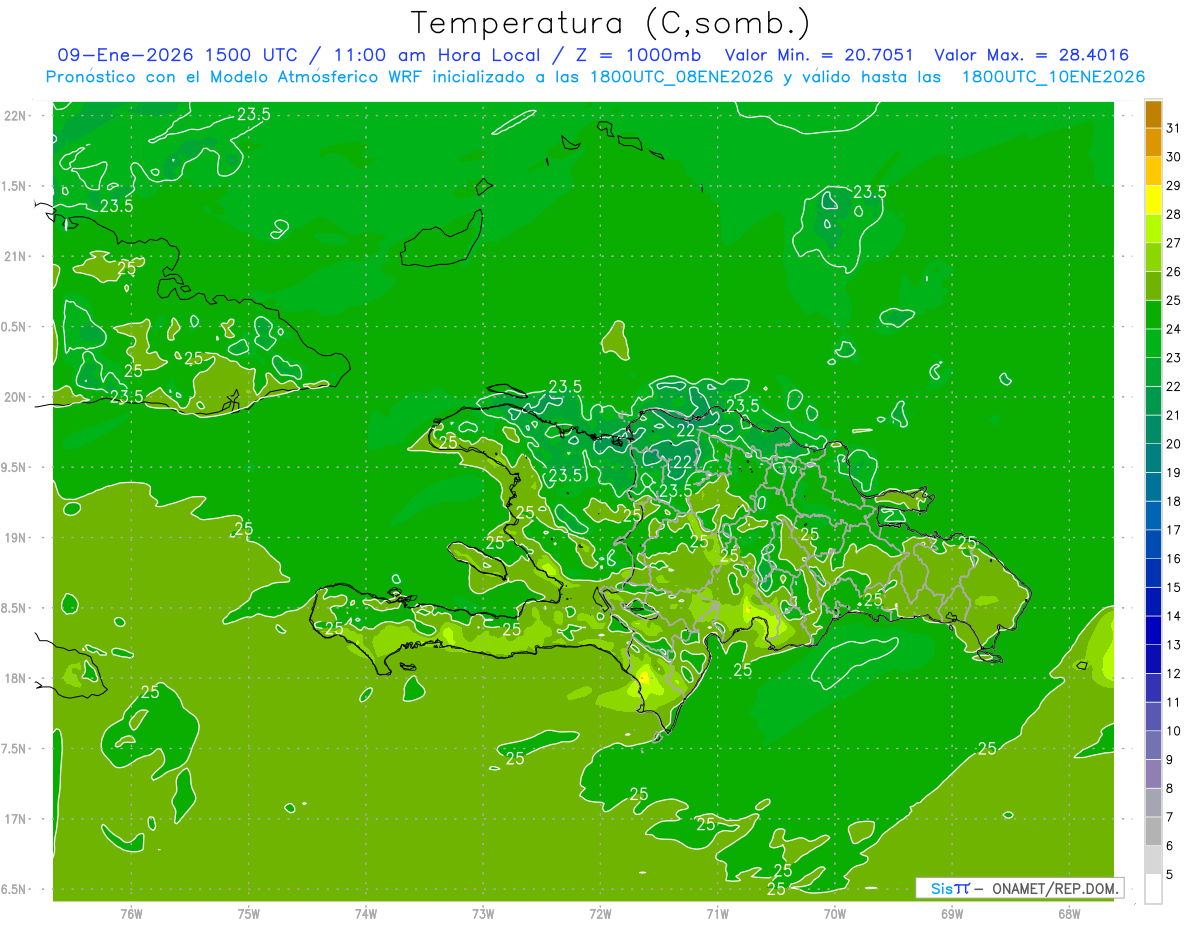Click the 19N latitude axis label
Viewport: 1200px width, 927px height.
pyautogui.click(x=15, y=538)
